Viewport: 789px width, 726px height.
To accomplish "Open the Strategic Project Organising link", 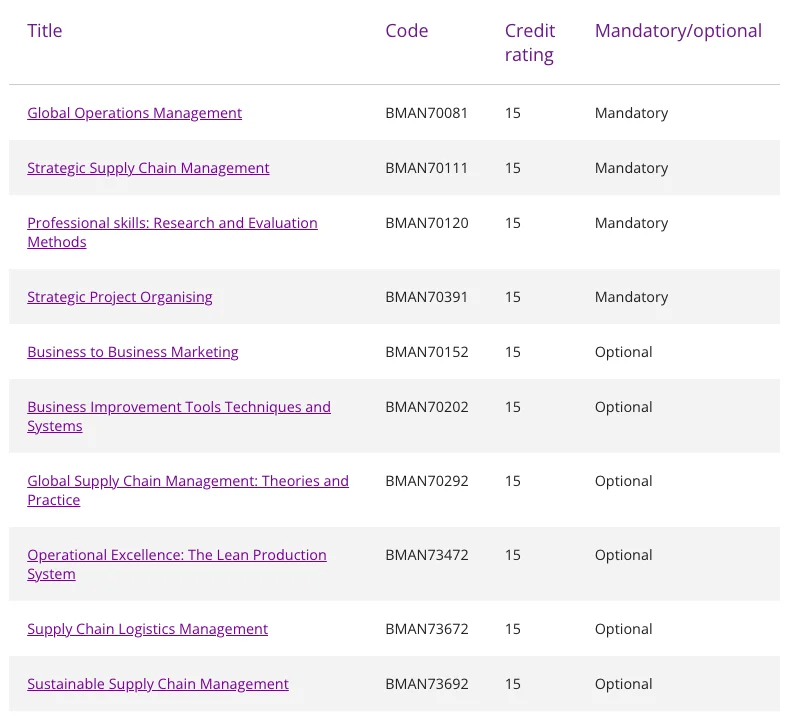I will point(120,297).
